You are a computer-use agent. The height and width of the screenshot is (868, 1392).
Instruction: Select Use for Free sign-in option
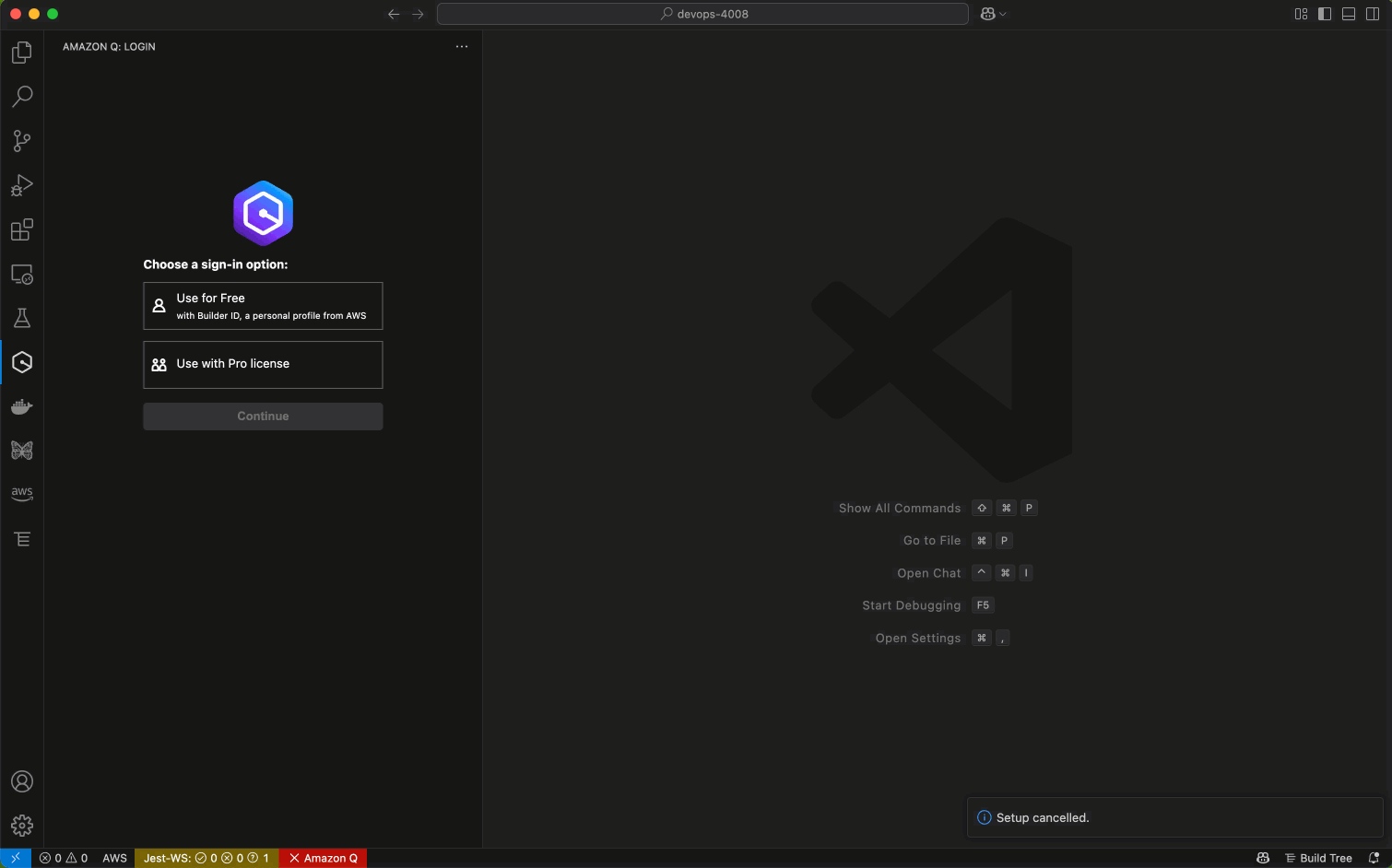263,306
